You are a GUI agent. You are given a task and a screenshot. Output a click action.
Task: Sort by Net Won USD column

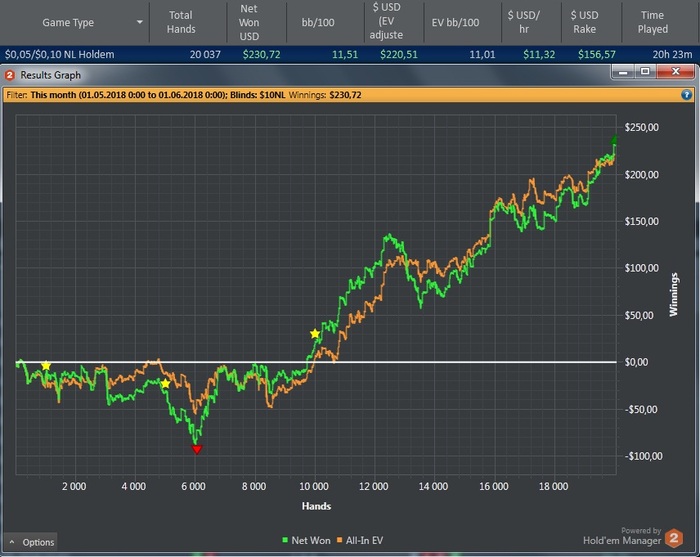pyautogui.click(x=249, y=22)
